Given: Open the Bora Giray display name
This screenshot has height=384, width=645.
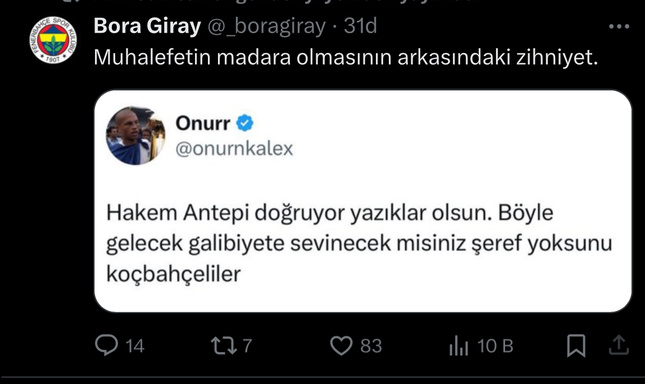Looking at the screenshot, I should (147, 26).
